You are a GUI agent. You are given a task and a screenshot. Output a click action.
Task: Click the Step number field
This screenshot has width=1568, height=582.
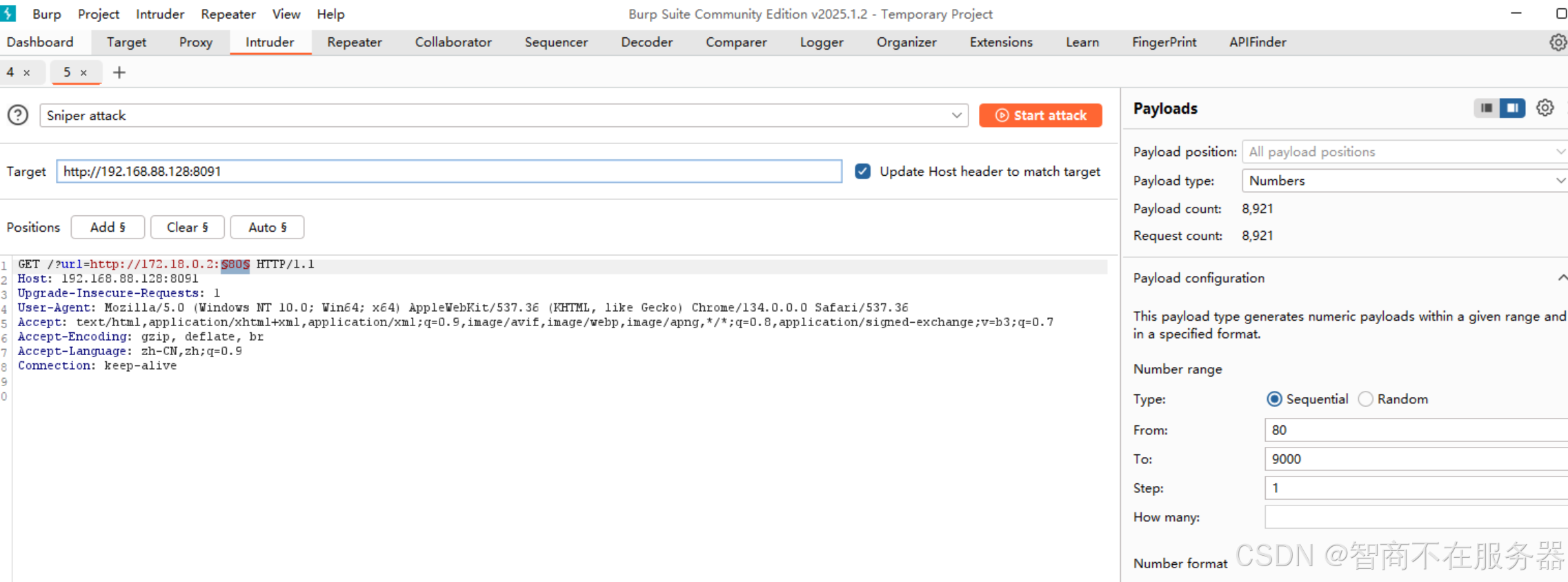(1416, 488)
